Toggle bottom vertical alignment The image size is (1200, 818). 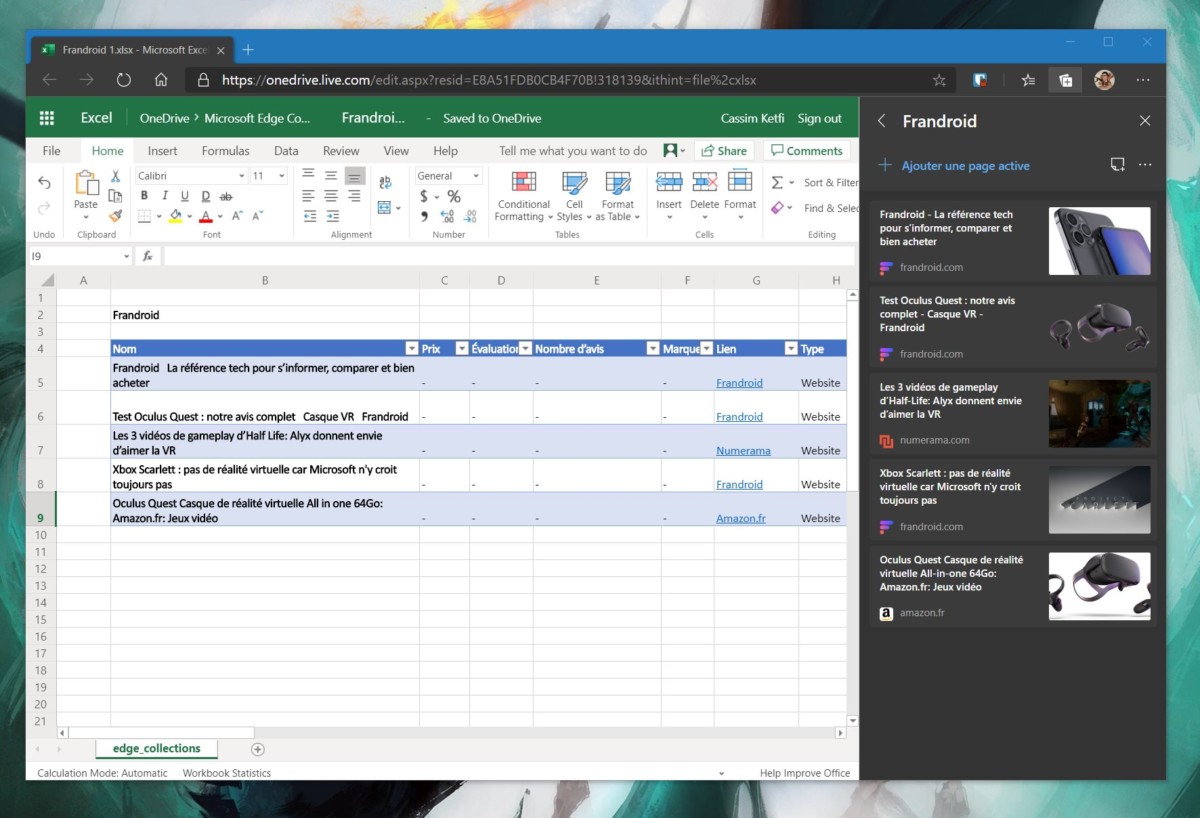[354, 176]
